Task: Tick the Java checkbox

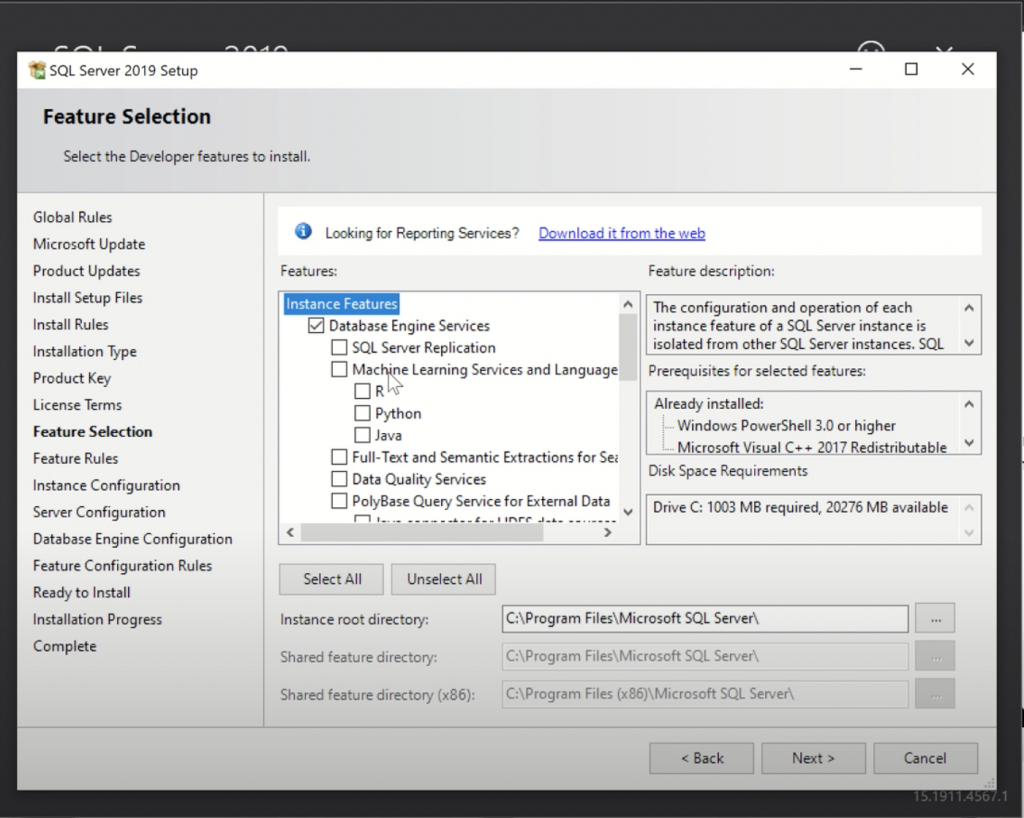Action: pyautogui.click(x=362, y=435)
